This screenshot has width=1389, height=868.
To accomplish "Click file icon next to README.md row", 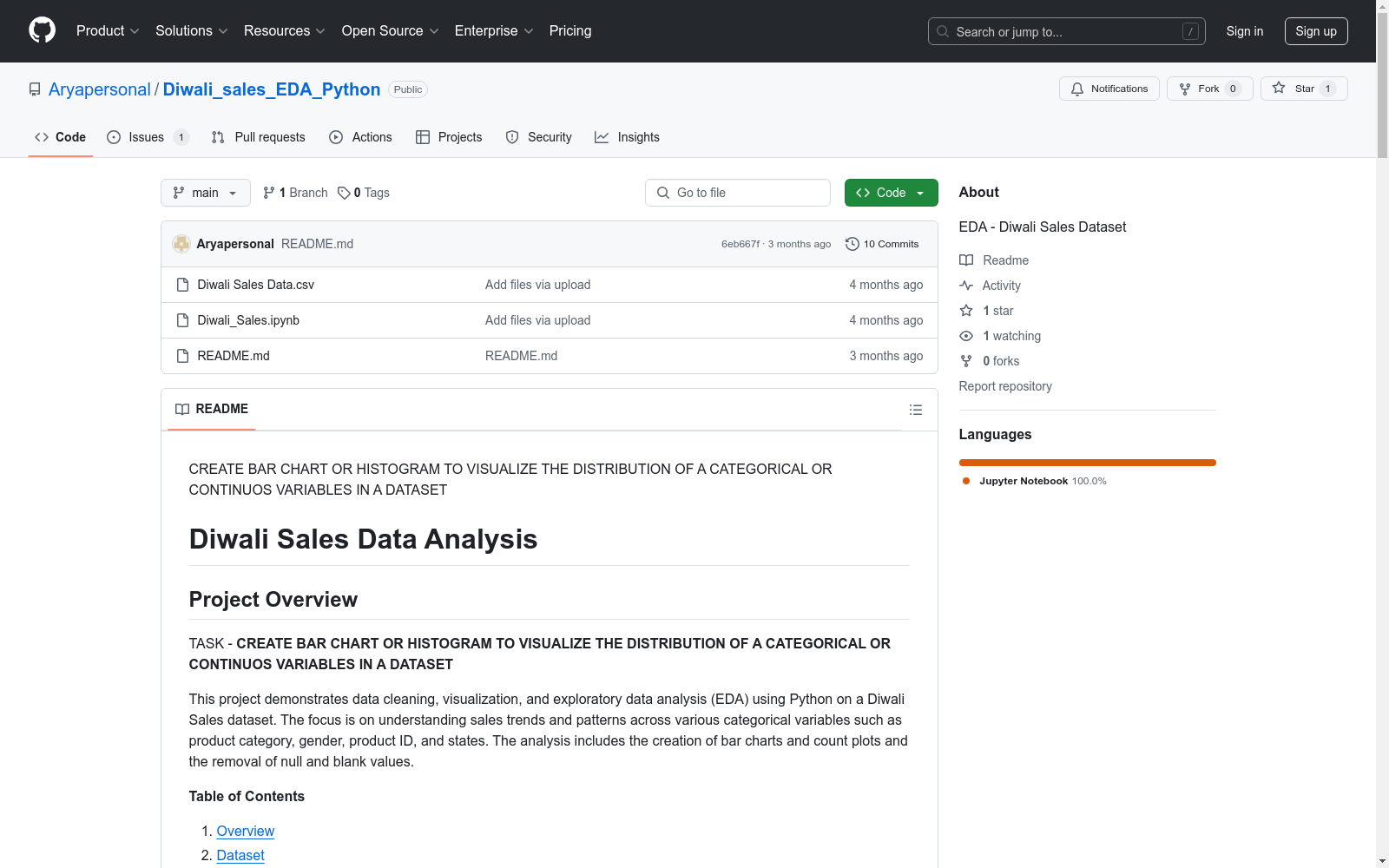I will [182, 356].
